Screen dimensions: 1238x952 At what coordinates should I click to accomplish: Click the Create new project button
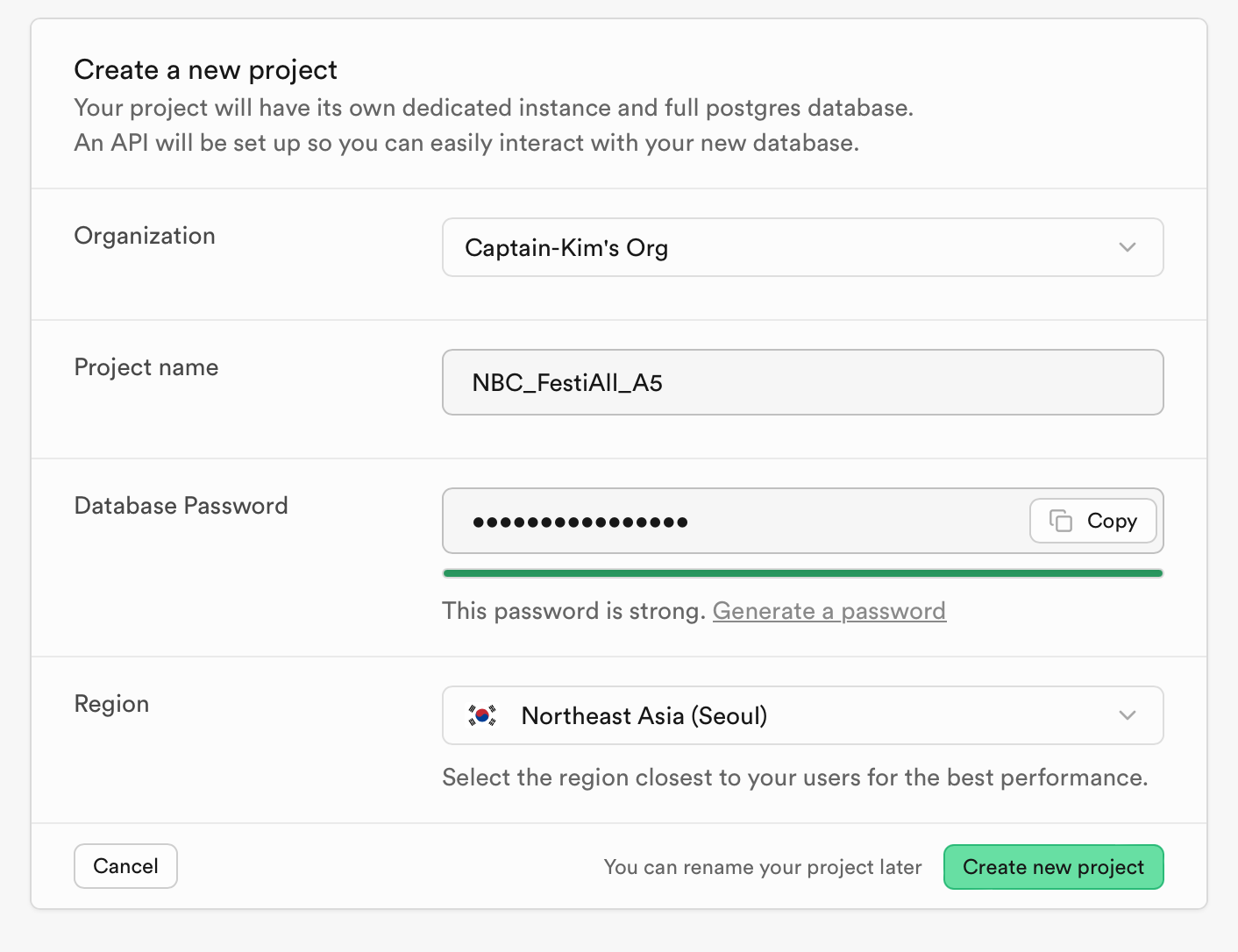pyautogui.click(x=1053, y=867)
